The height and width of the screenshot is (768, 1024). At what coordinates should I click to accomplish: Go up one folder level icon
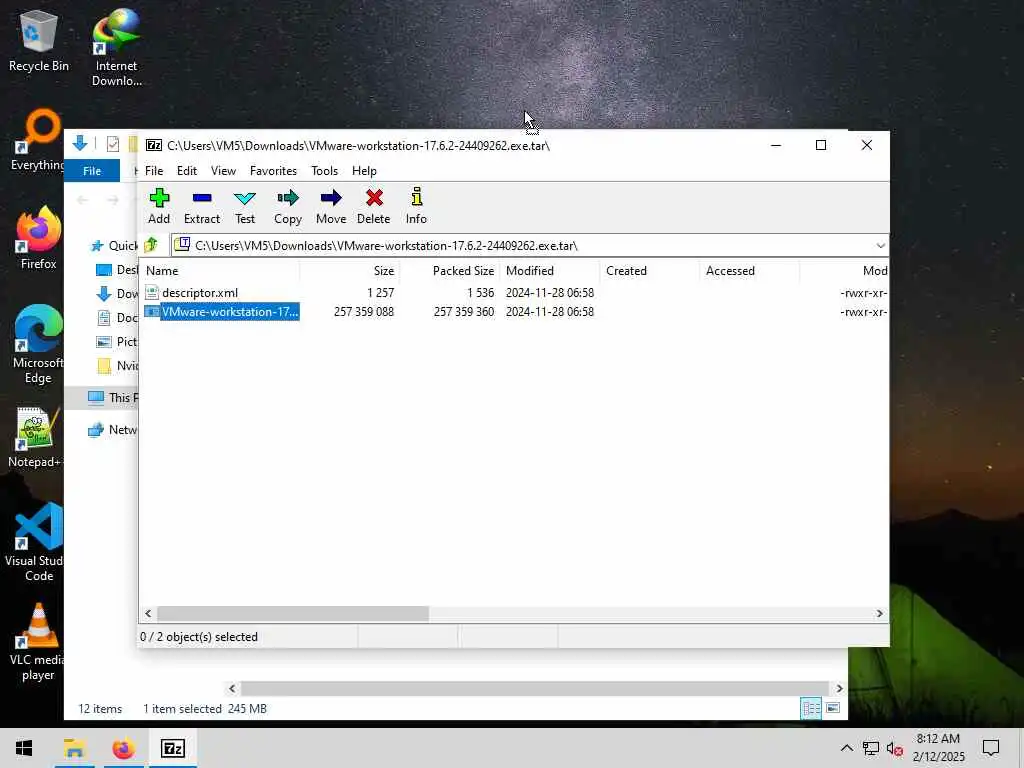152,245
